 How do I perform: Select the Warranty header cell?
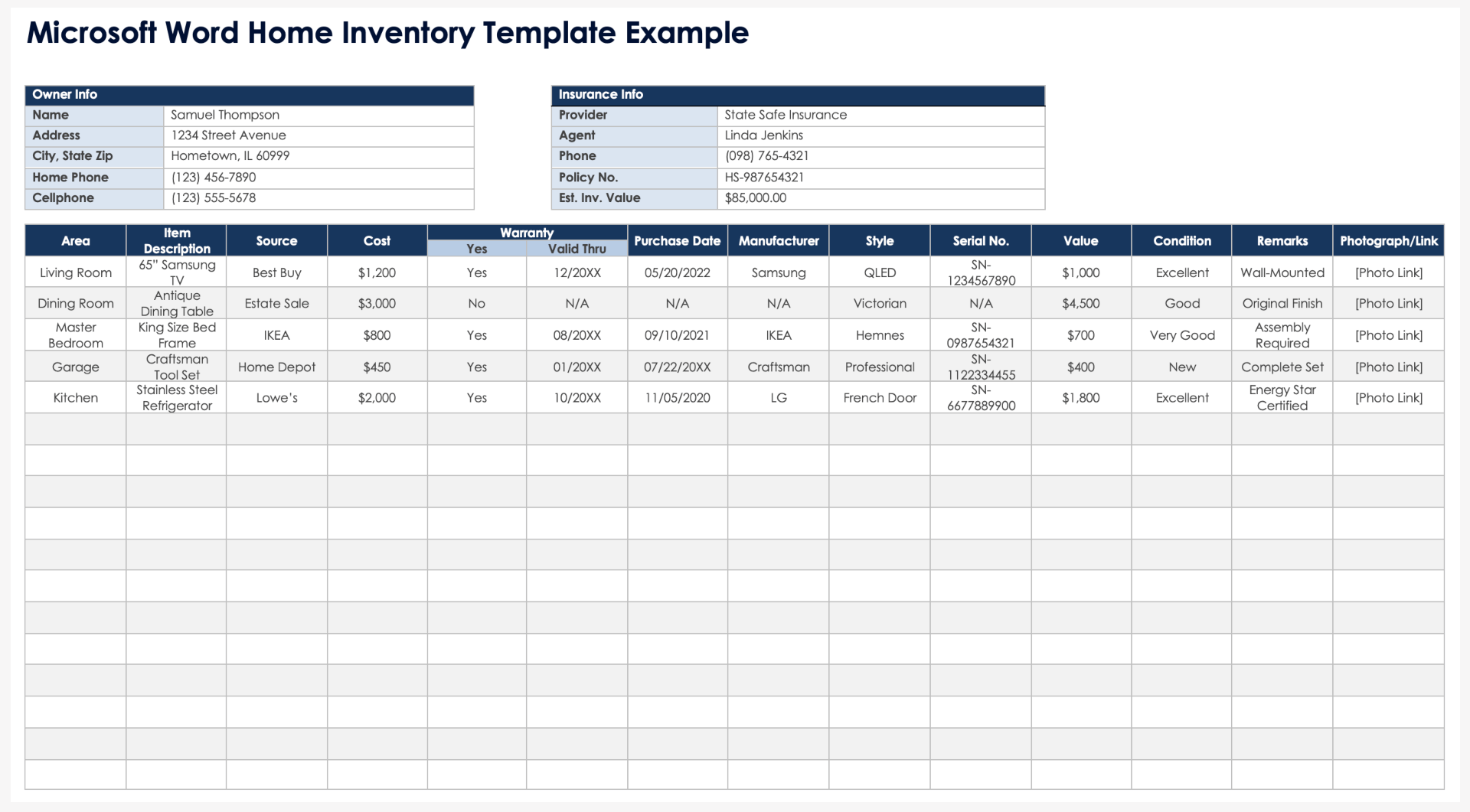(527, 233)
